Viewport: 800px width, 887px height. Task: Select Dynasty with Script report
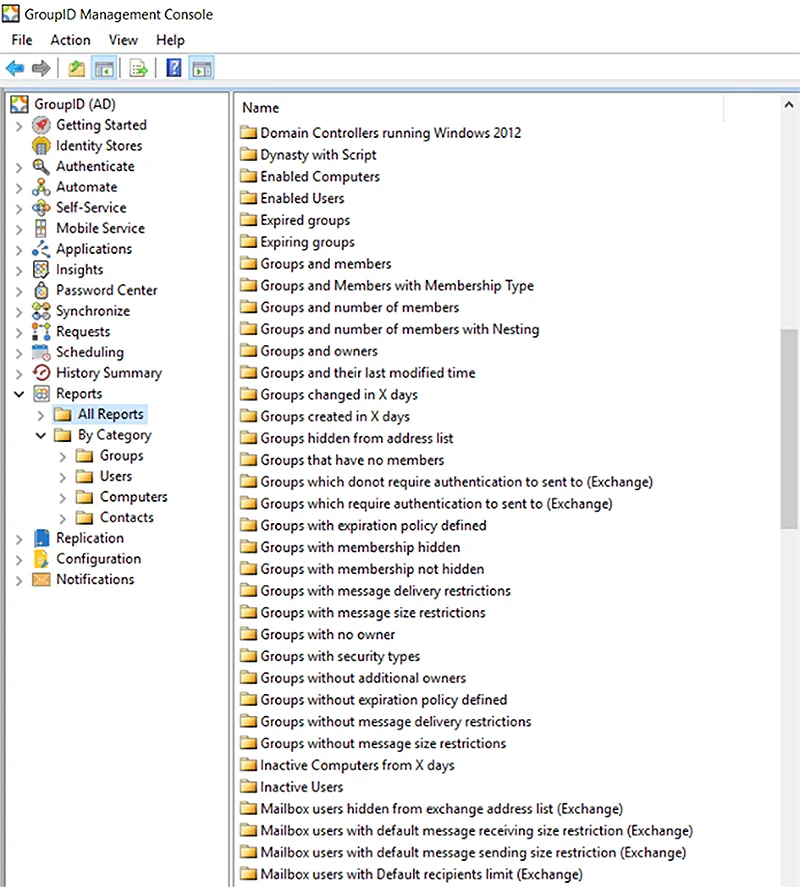pyautogui.click(x=318, y=154)
